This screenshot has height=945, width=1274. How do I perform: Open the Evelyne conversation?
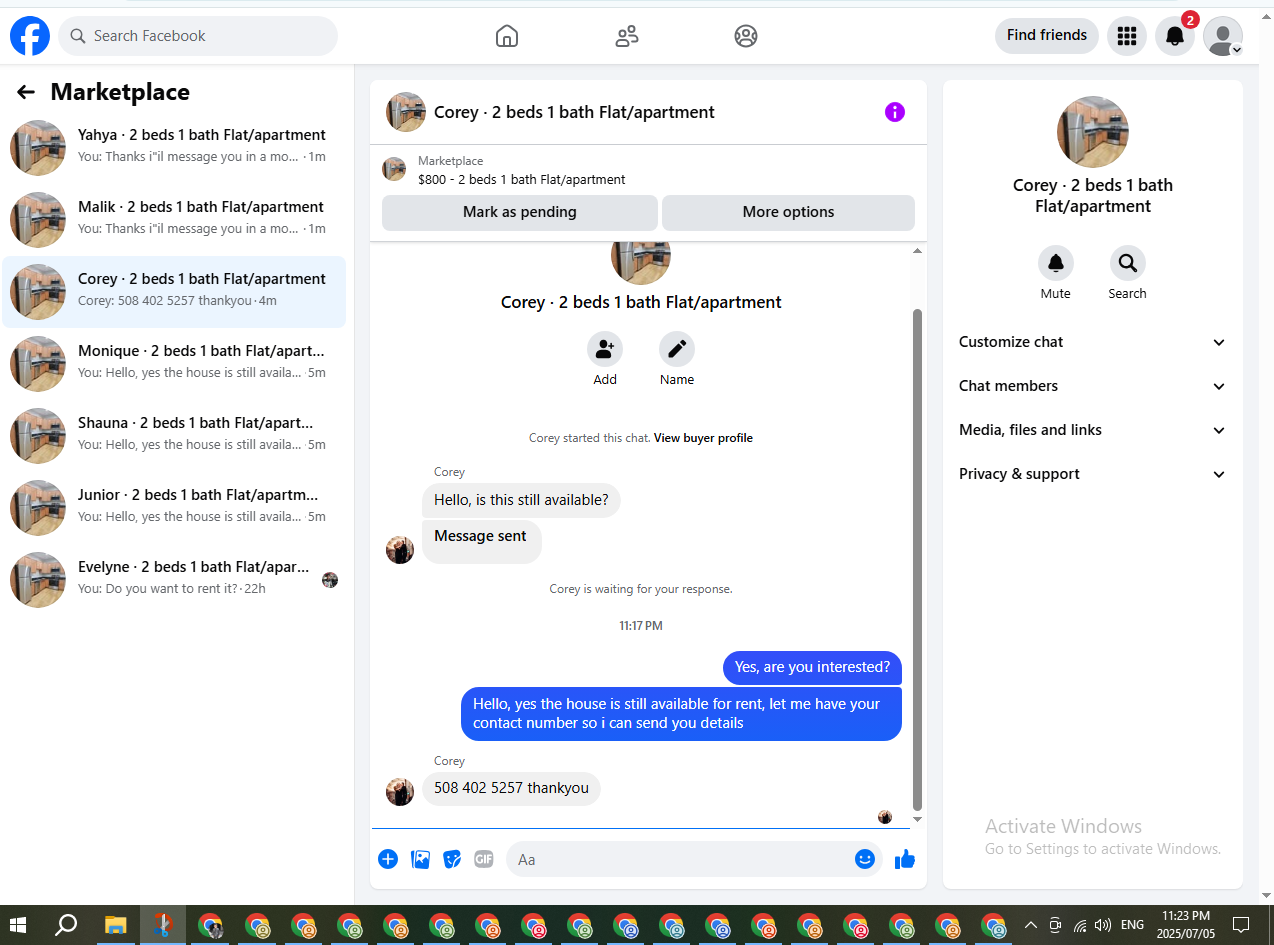174,580
